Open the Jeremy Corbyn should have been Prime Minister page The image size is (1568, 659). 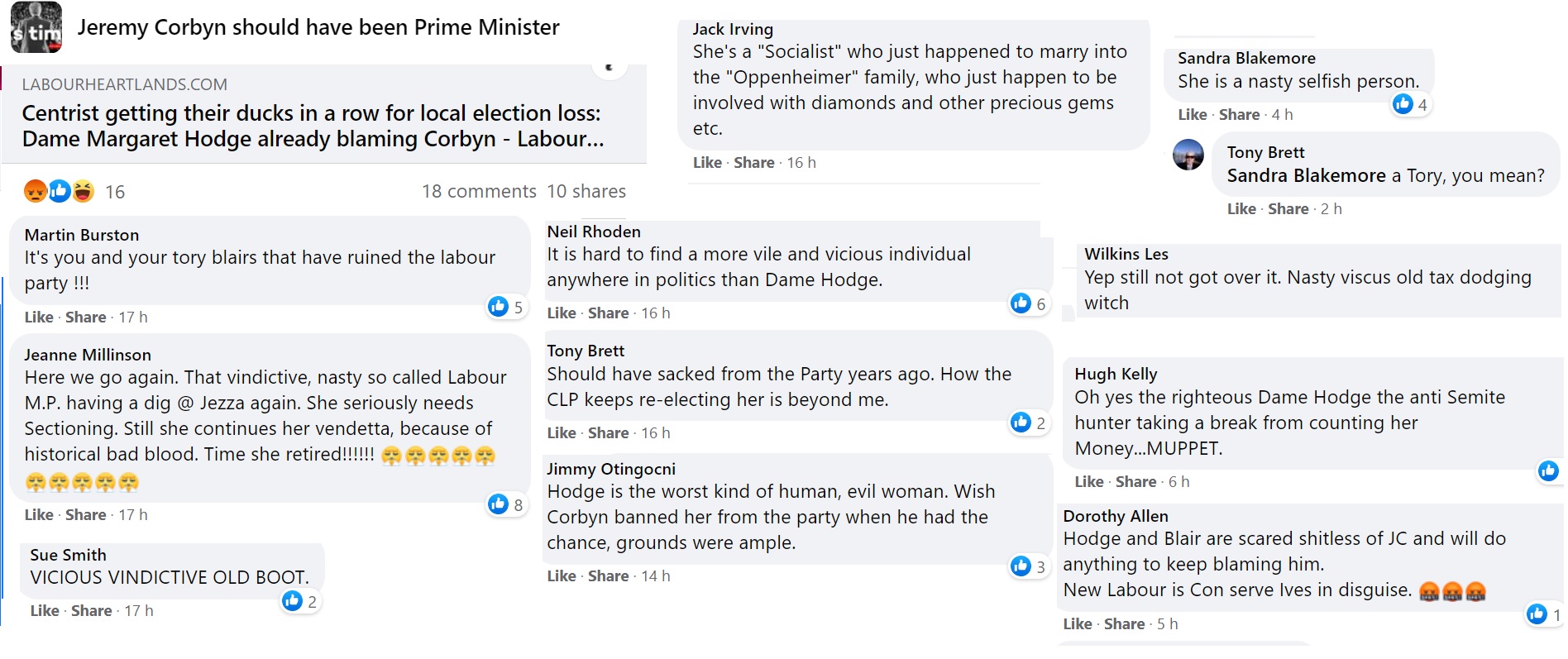(x=318, y=27)
